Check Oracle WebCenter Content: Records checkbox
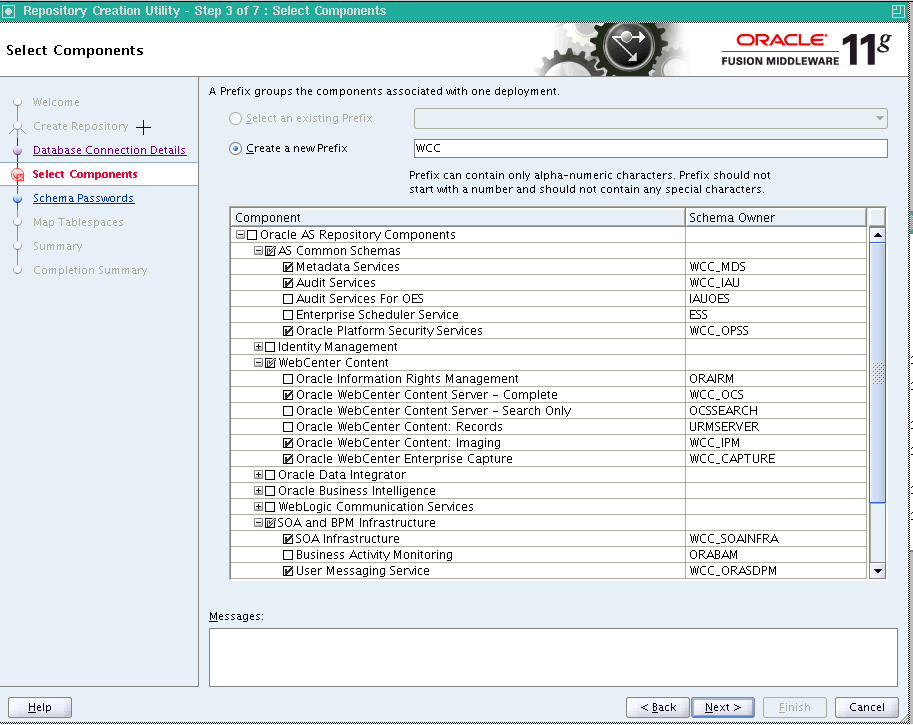This screenshot has width=913, height=725. pos(288,427)
